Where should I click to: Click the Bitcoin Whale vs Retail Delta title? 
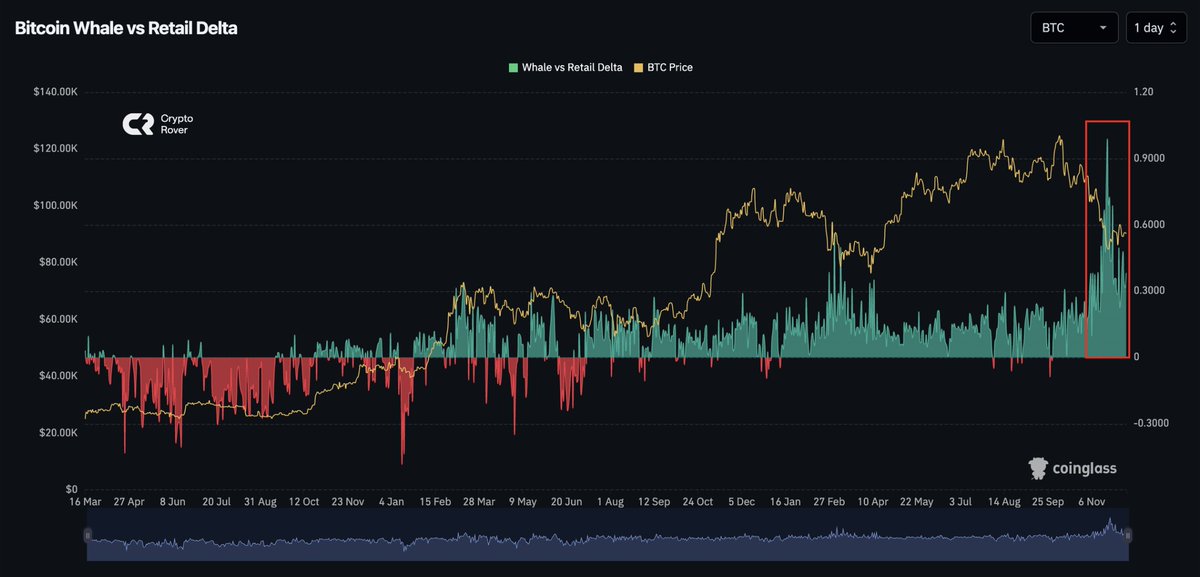pyautogui.click(x=126, y=28)
